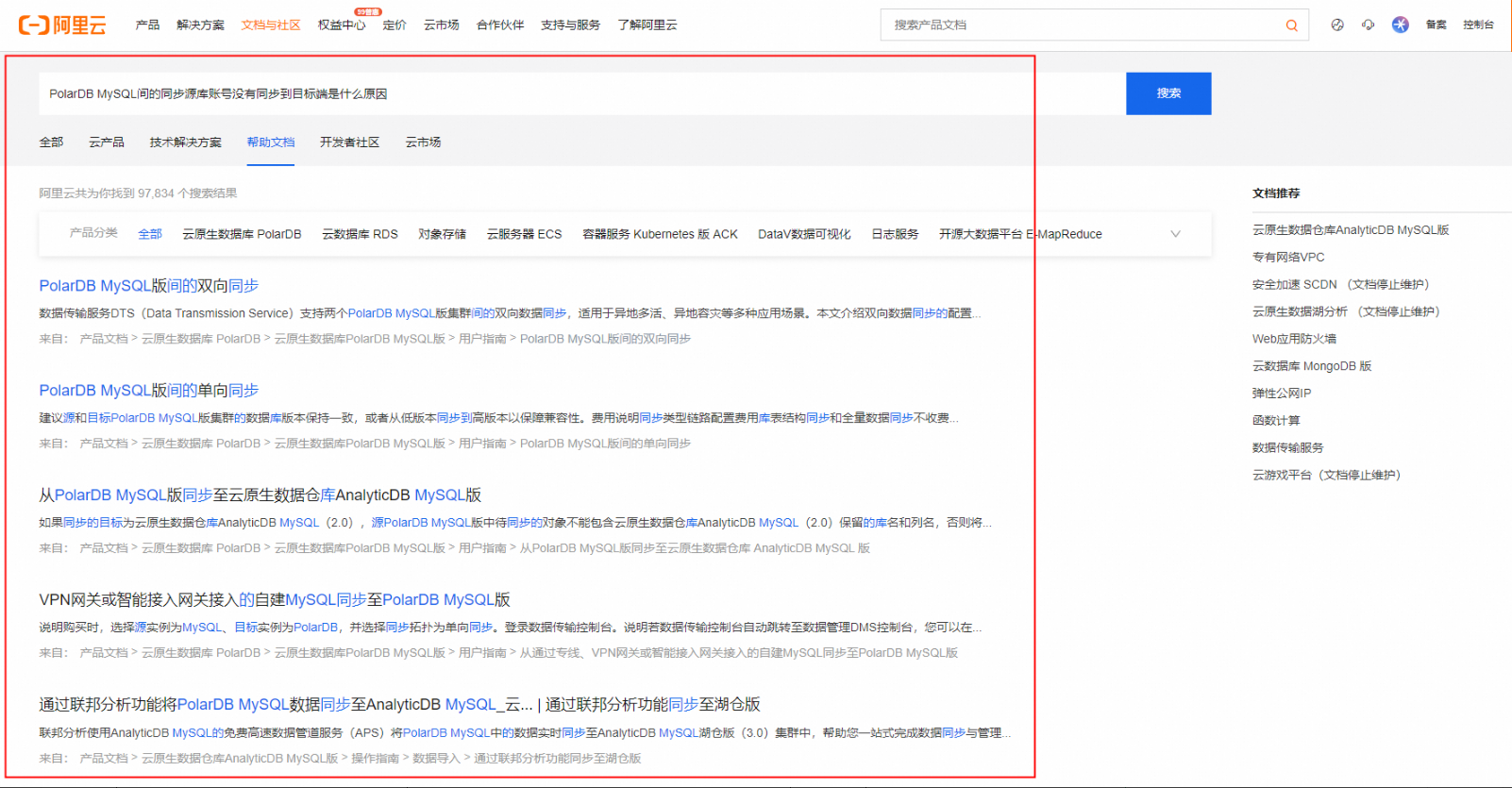Viewport: 1512px width, 788px height.
Task: Click the blue AI assistant icon
Action: click(1401, 25)
